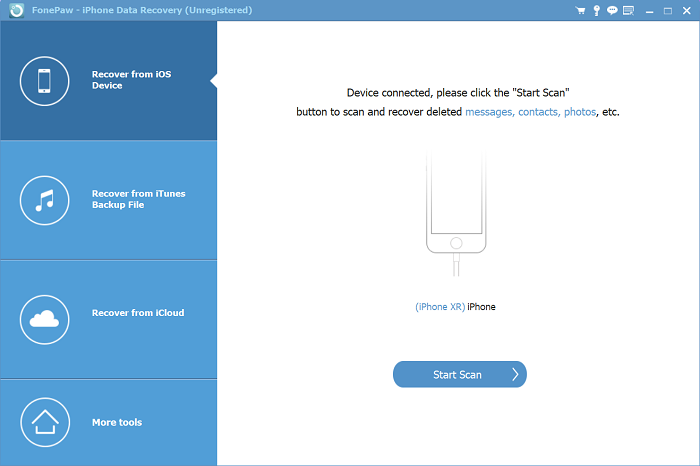The height and width of the screenshot is (466, 700).
Task: Click the photos link
Action: point(580,112)
